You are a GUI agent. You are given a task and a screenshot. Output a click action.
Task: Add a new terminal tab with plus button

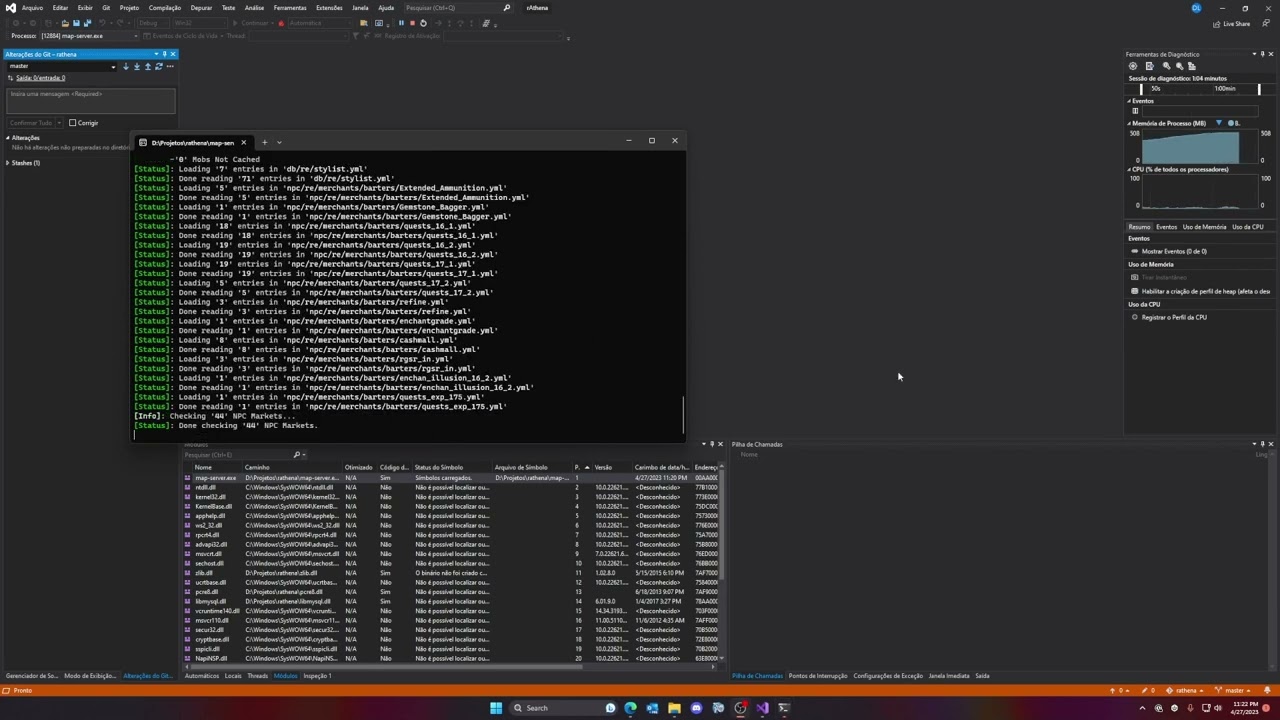point(264,142)
